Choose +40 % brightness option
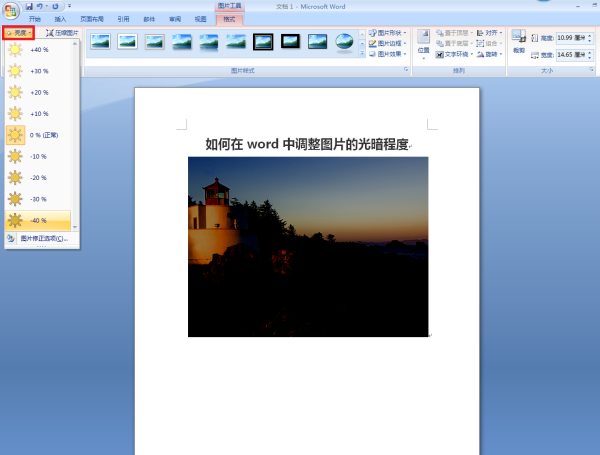600x455 pixels. (38, 49)
